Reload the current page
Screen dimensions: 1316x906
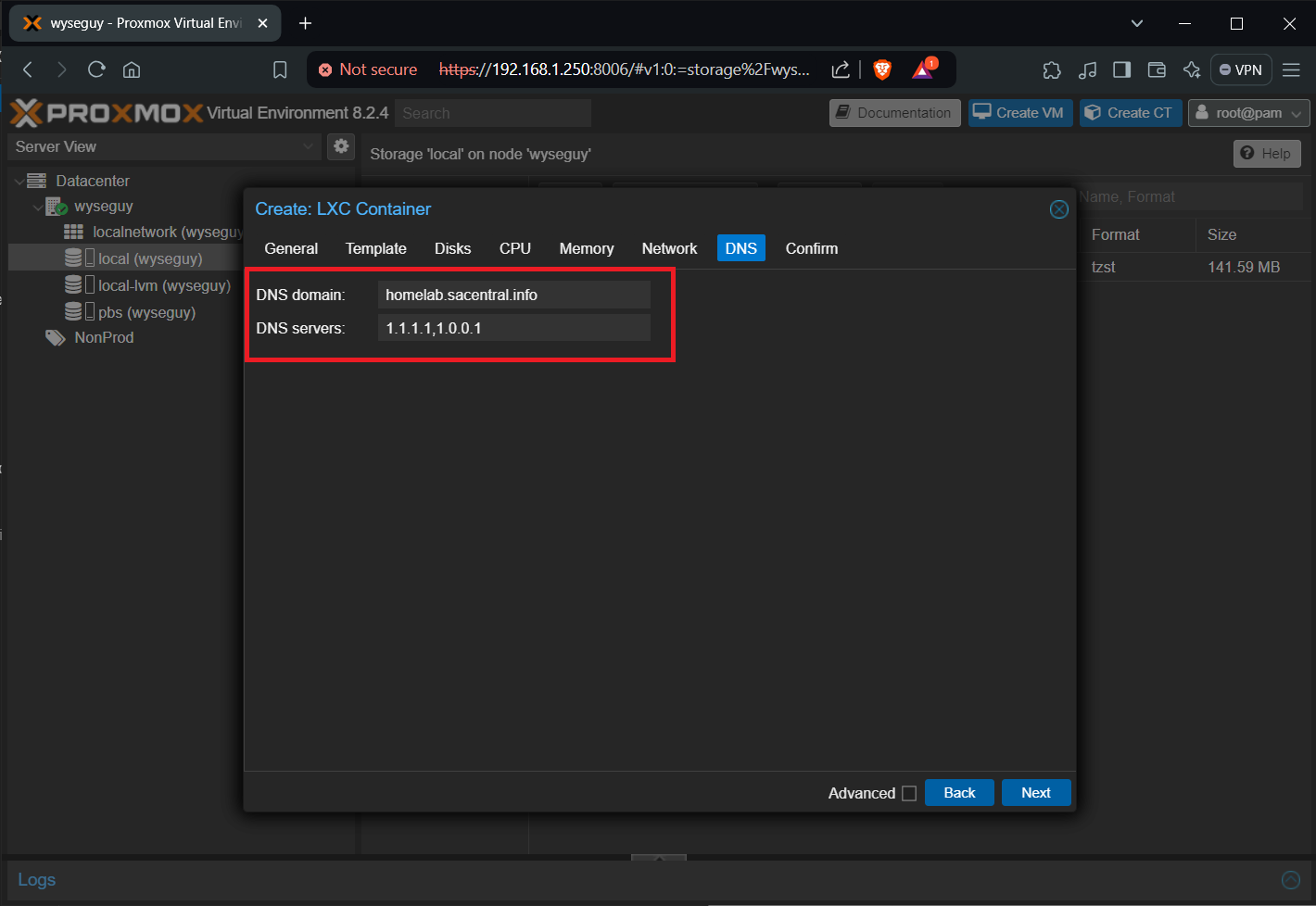(96, 69)
